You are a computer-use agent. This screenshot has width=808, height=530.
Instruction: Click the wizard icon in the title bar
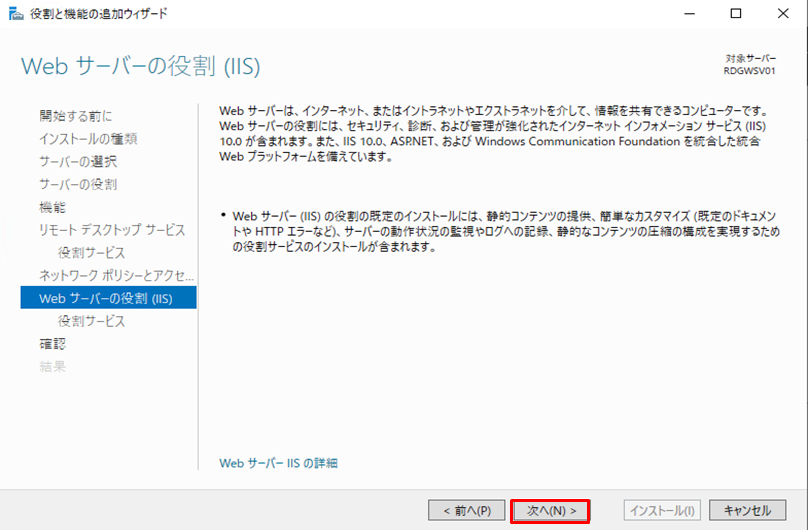pos(17,14)
